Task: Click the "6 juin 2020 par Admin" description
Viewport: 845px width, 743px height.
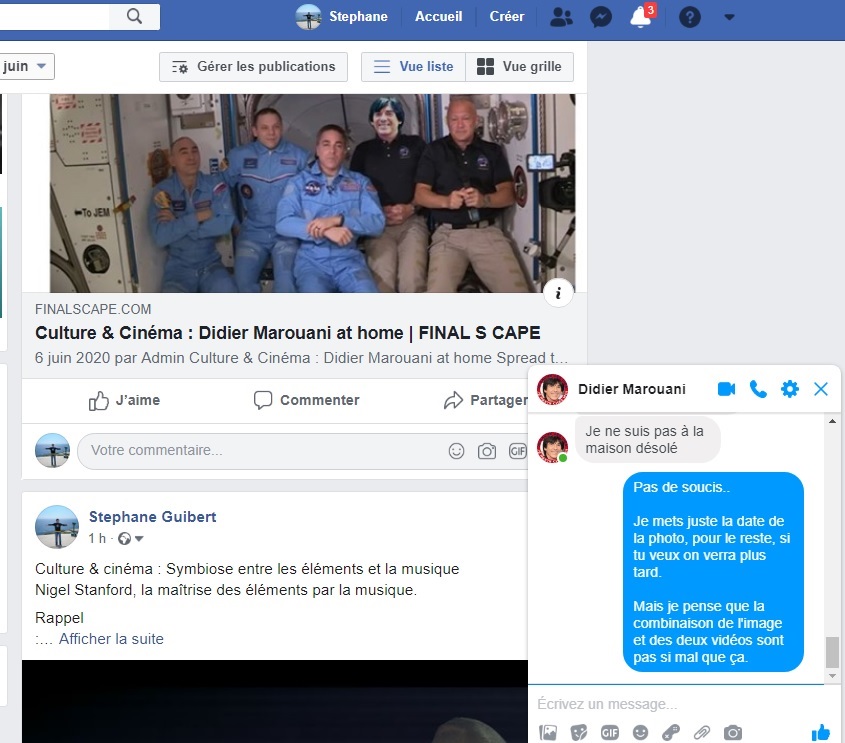Action: click(301, 358)
